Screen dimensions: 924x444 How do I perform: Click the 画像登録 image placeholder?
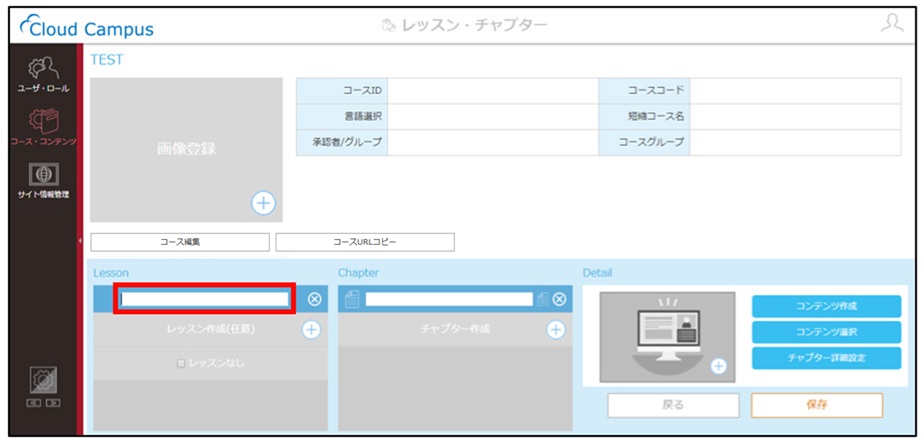click(x=186, y=150)
